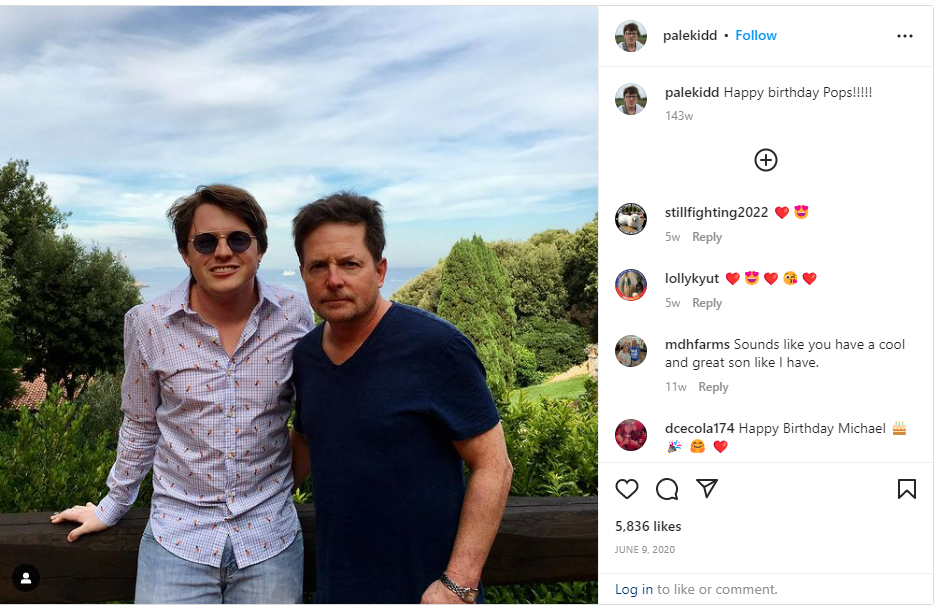The image size is (937, 610).
Task: Open stillfighting2022 profile avatar
Action: pos(631,219)
